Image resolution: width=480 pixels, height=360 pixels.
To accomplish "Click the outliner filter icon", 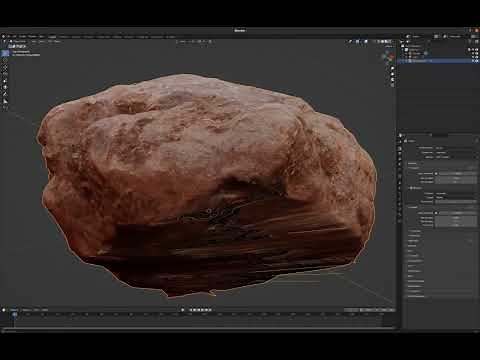I will (x=470, y=41).
